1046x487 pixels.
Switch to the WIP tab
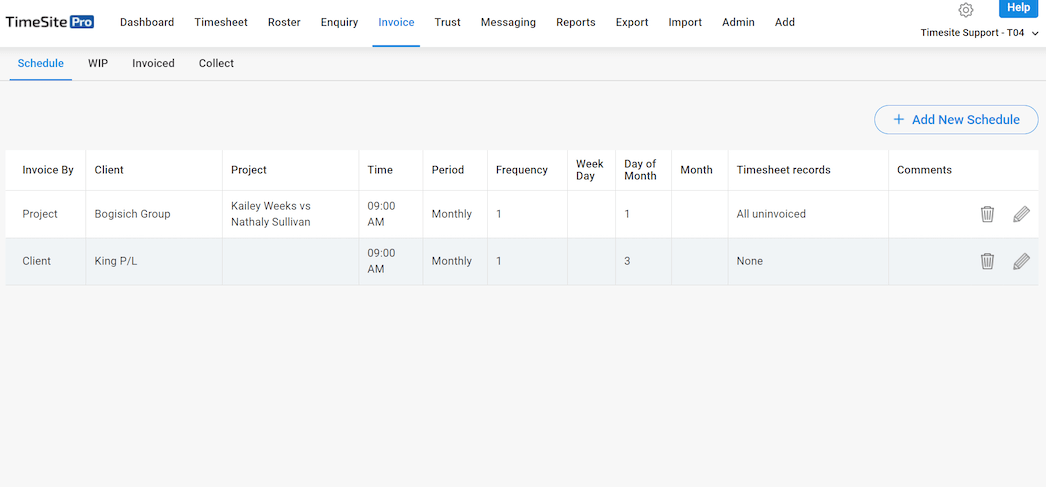coord(98,63)
